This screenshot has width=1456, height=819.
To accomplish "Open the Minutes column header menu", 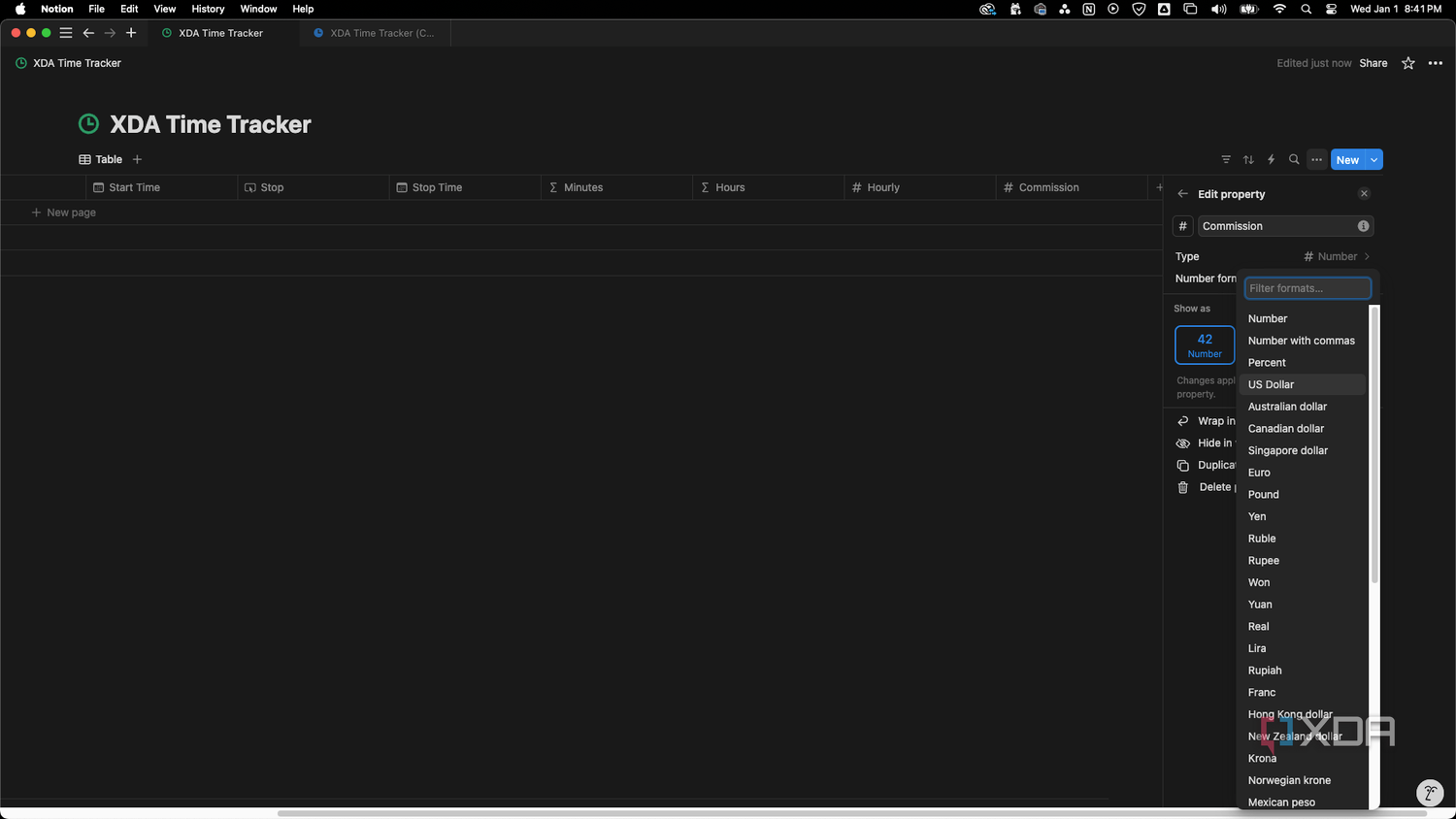I will (x=616, y=187).
